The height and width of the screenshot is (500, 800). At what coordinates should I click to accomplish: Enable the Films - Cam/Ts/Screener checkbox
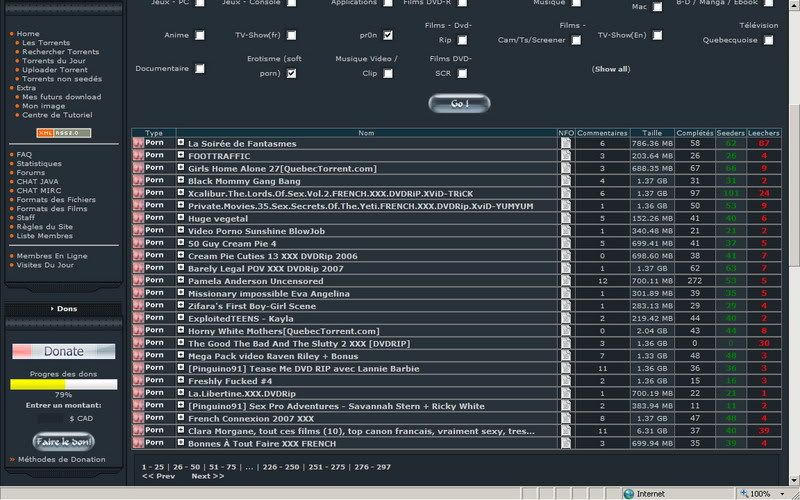pyautogui.click(x=576, y=40)
